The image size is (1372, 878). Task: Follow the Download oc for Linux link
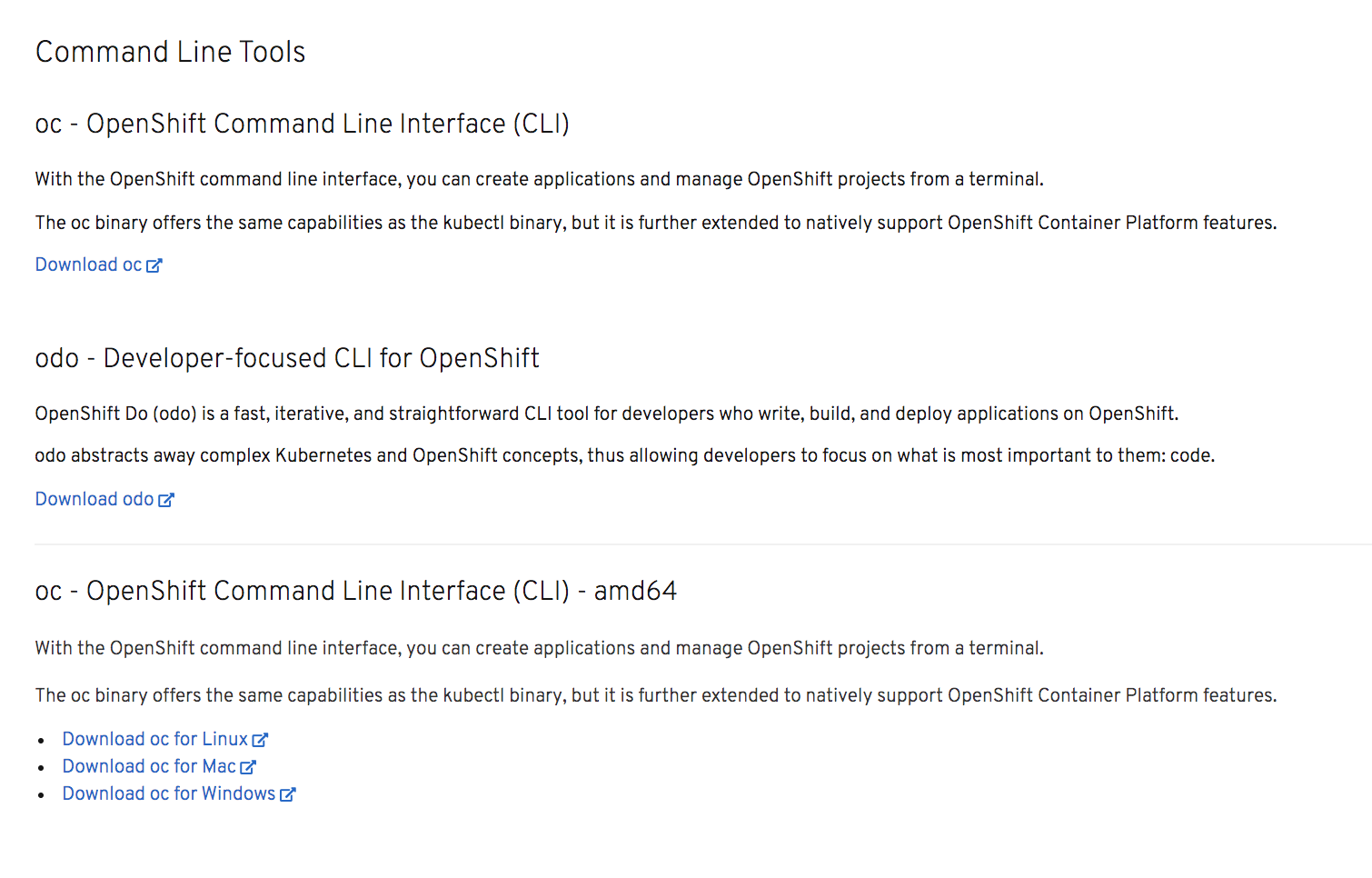(155, 739)
